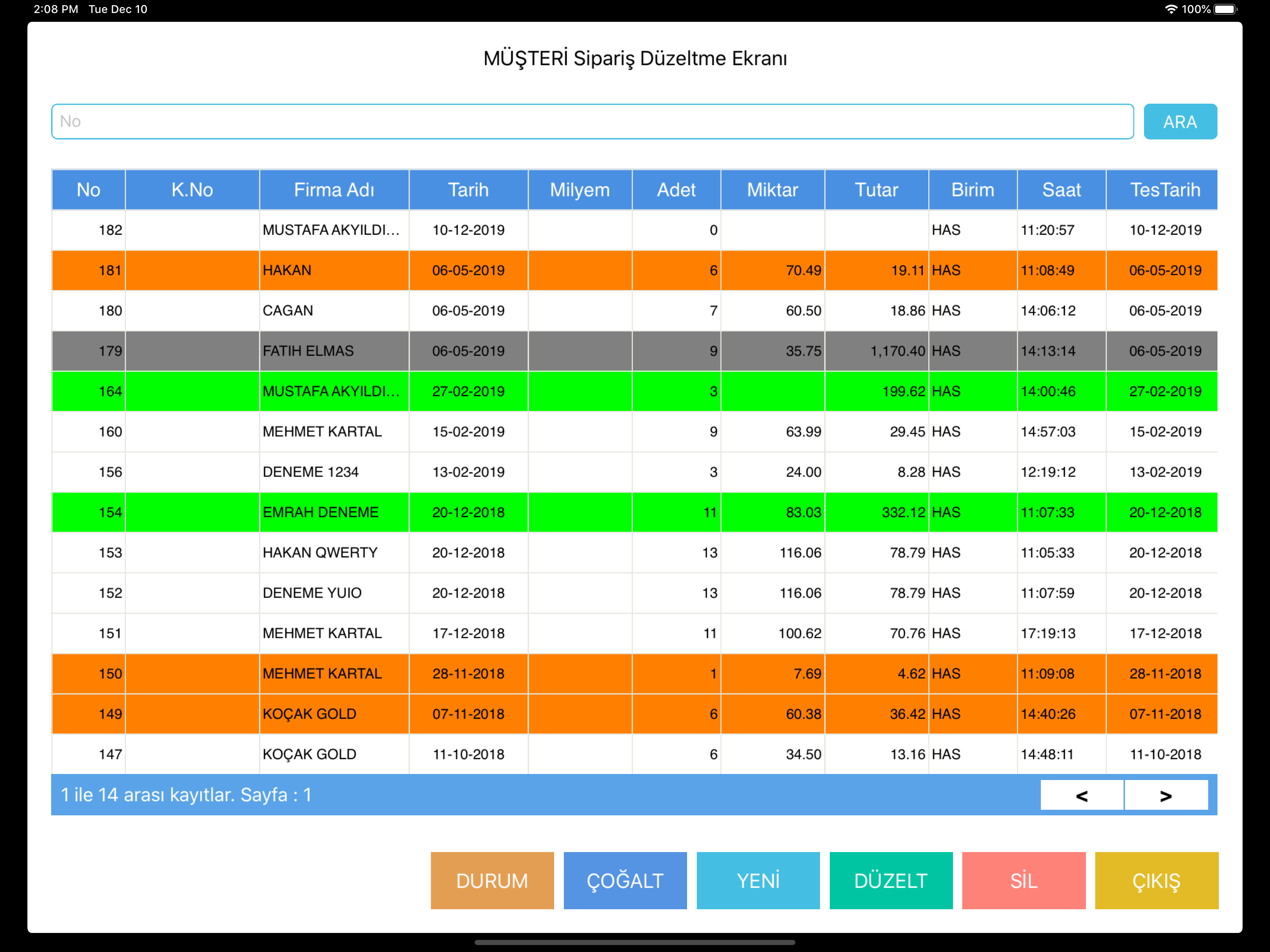This screenshot has height=952, width=1270.
Task: Focus the No search input field
Action: 592,122
